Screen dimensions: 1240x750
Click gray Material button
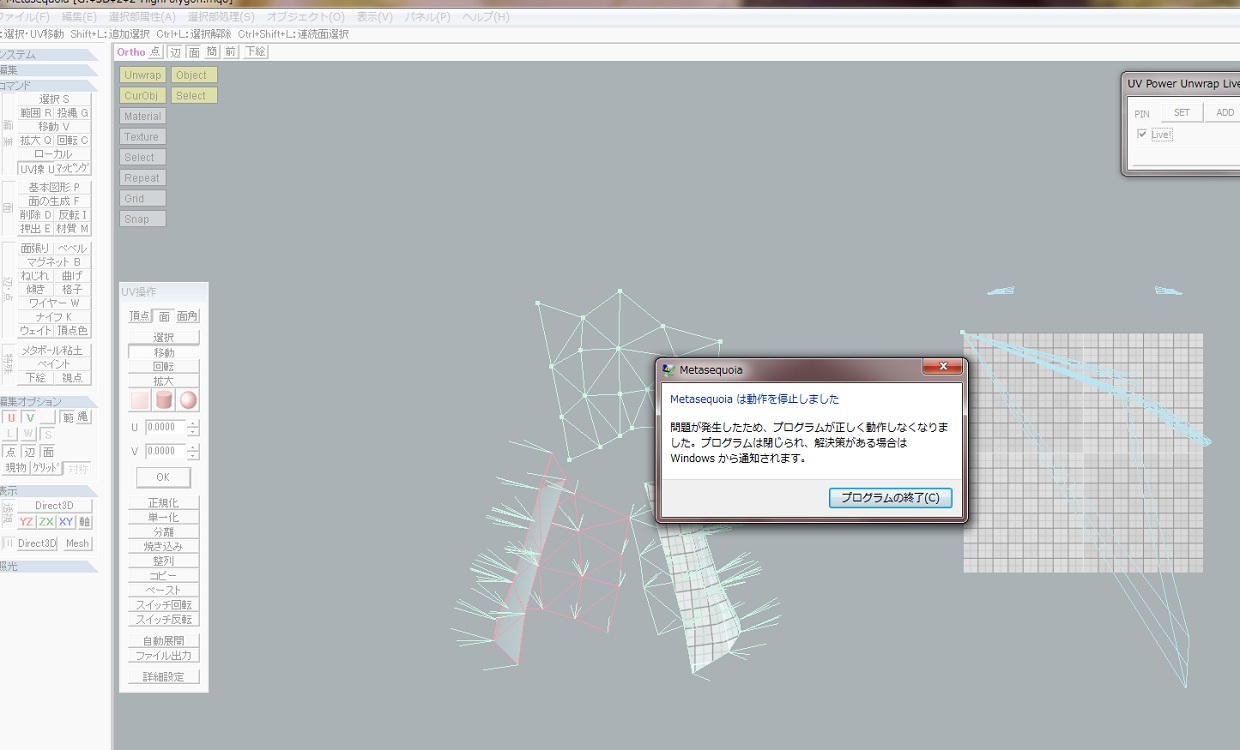click(143, 116)
